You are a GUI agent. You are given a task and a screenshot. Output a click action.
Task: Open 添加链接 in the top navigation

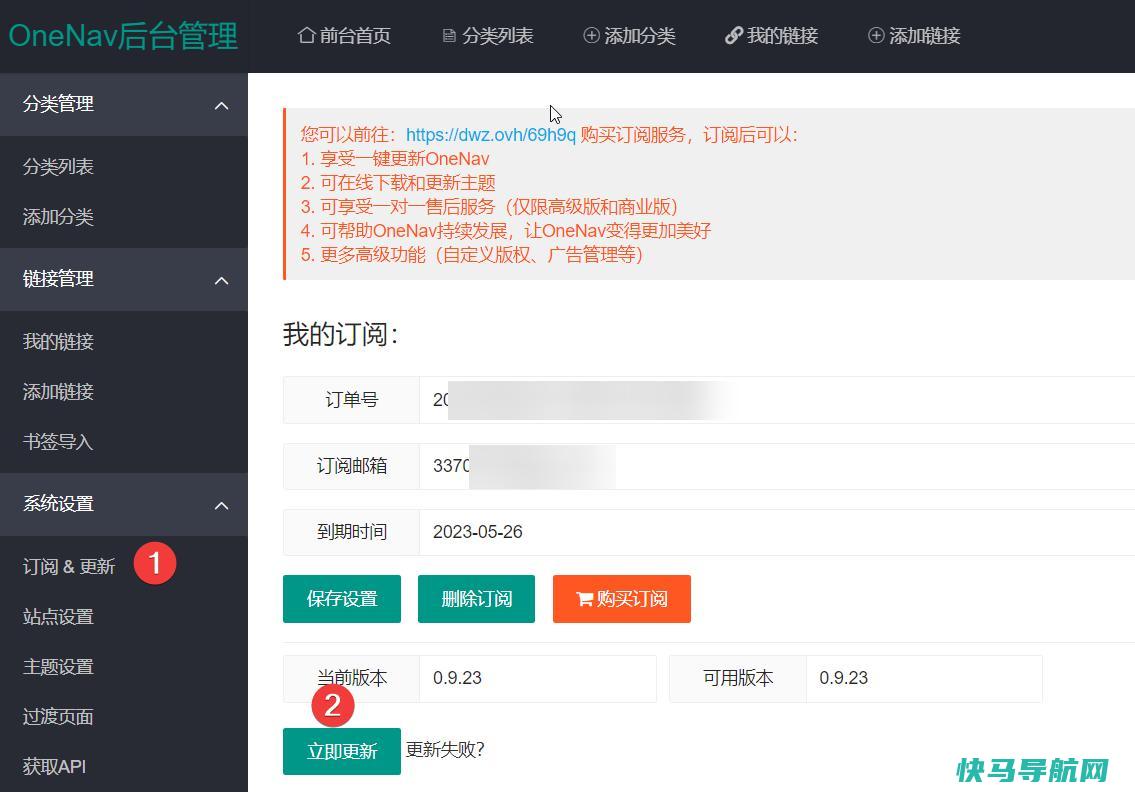tap(914, 35)
